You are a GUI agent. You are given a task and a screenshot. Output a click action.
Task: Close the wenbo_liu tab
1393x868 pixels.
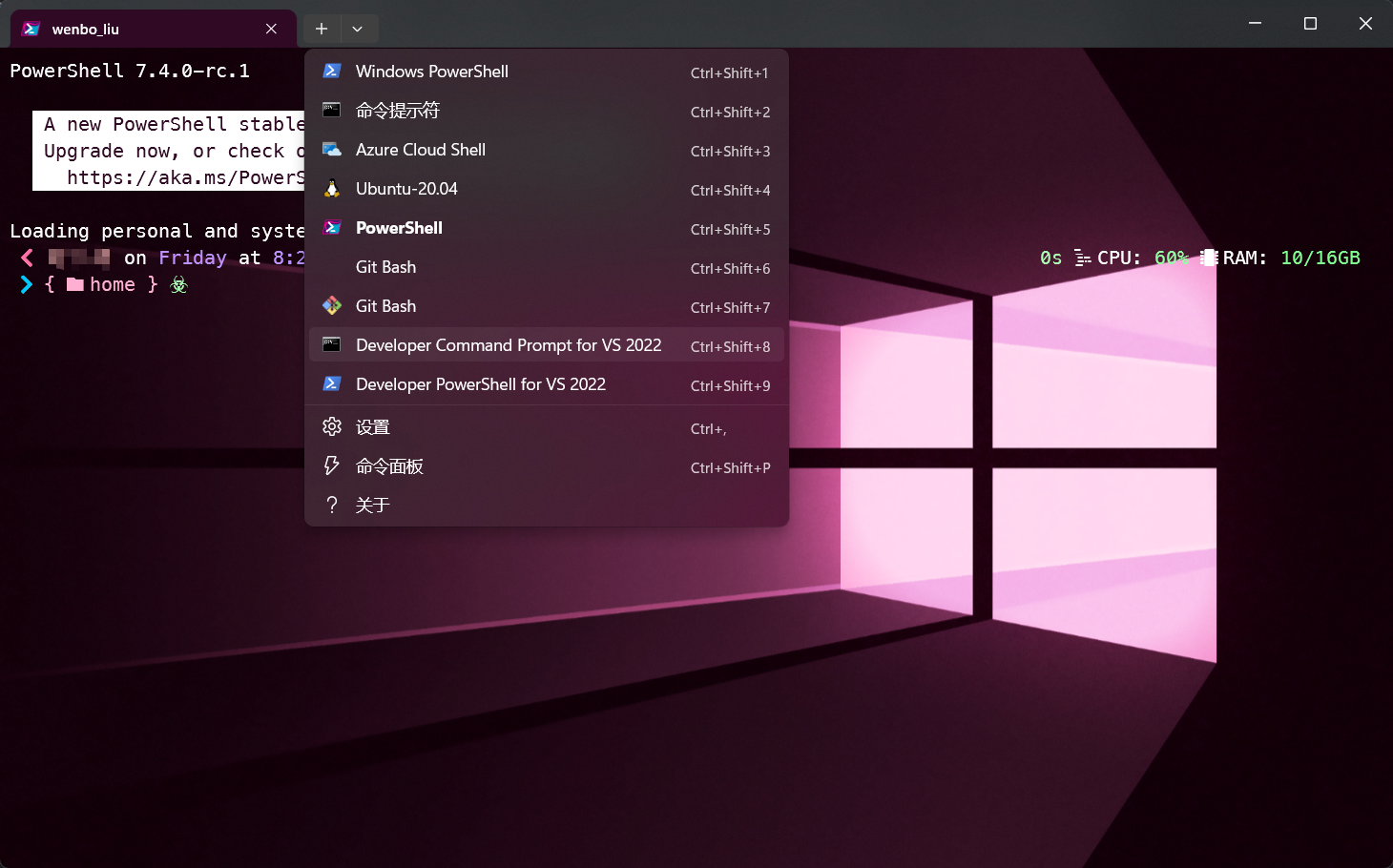click(x=272, y=29)
